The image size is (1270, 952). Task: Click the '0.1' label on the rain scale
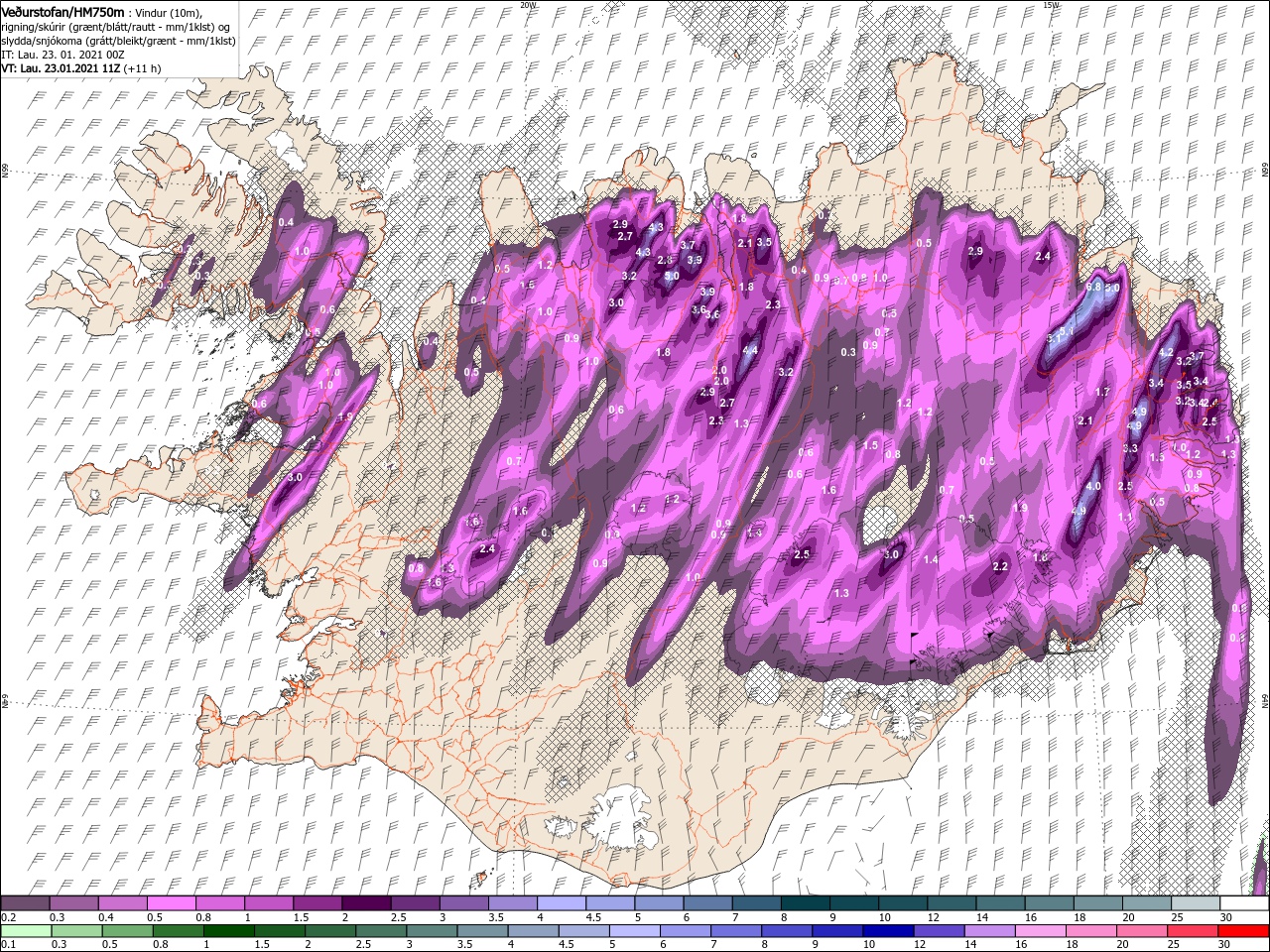pos(8,945)
